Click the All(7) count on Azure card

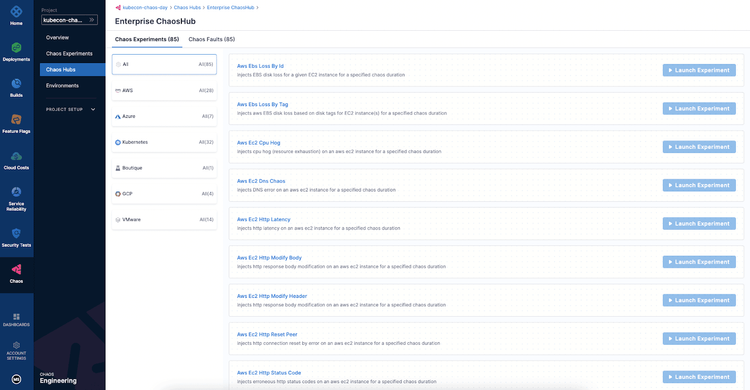point(208,116)
